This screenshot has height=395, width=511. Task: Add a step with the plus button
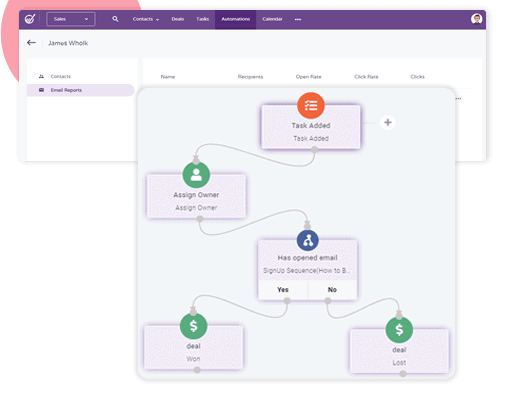coord(387,122)
